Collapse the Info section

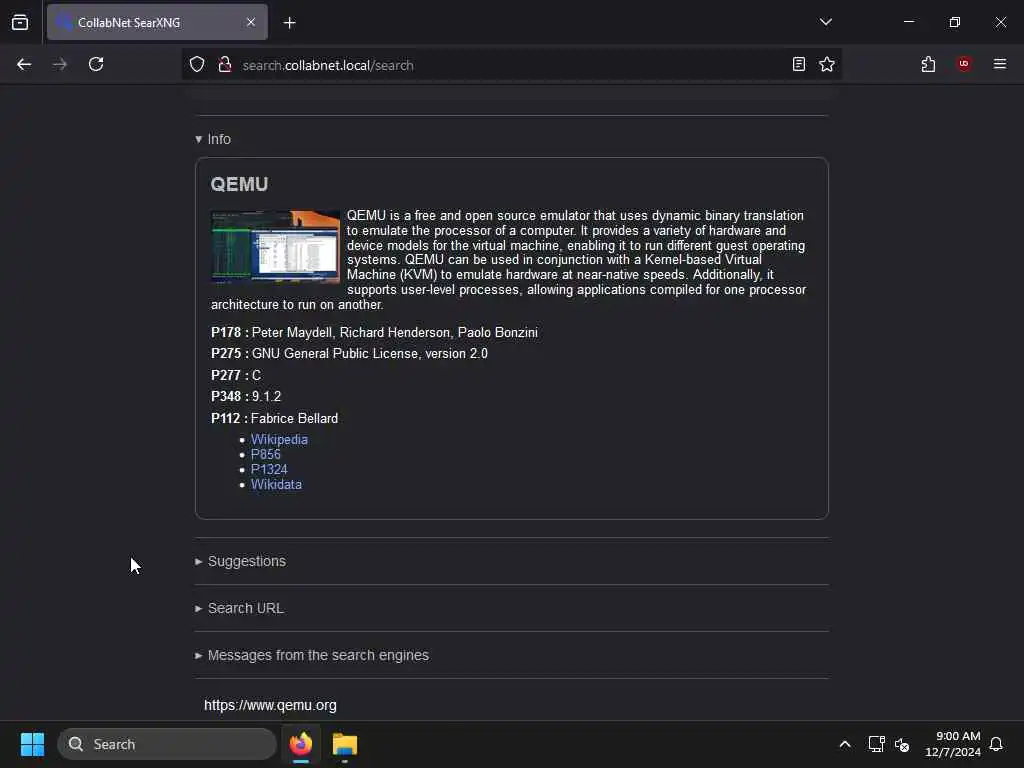[x=213, y=139]
